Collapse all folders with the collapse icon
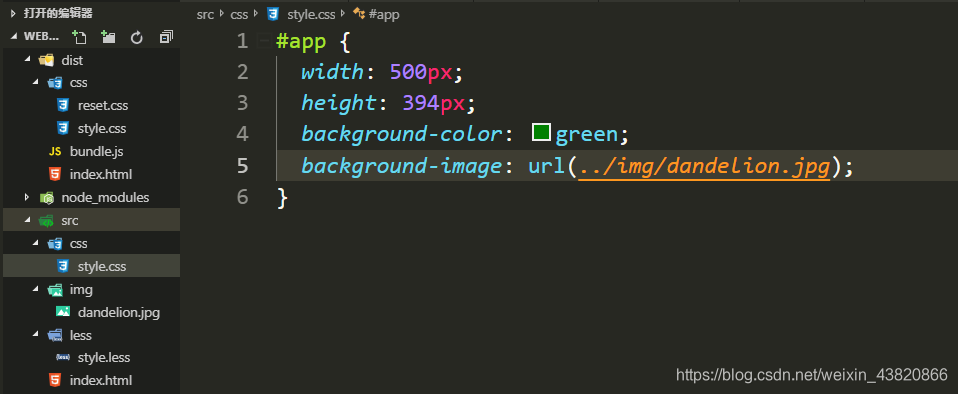Viewport: 958px width, 394px height. [166, 37]
